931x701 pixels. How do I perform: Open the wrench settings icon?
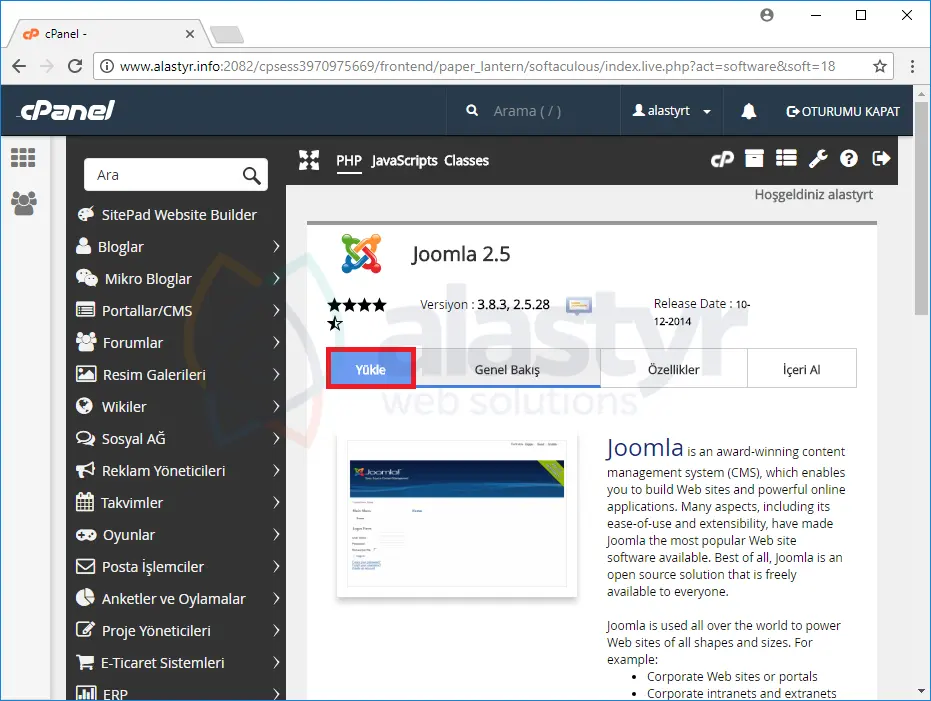(x=818, y=158)
